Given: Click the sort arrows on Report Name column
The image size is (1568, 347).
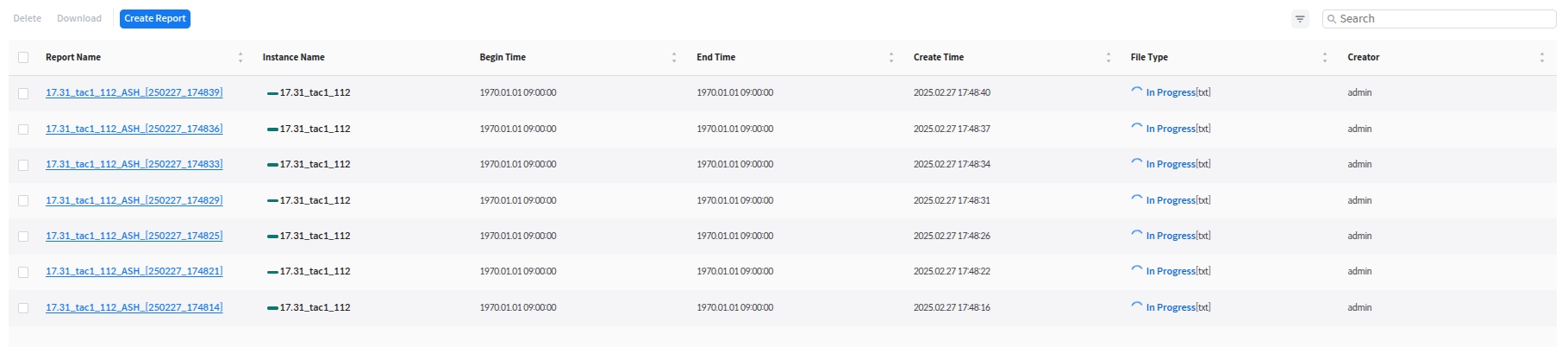Looking at the screenshot, I should coord(241,58).
